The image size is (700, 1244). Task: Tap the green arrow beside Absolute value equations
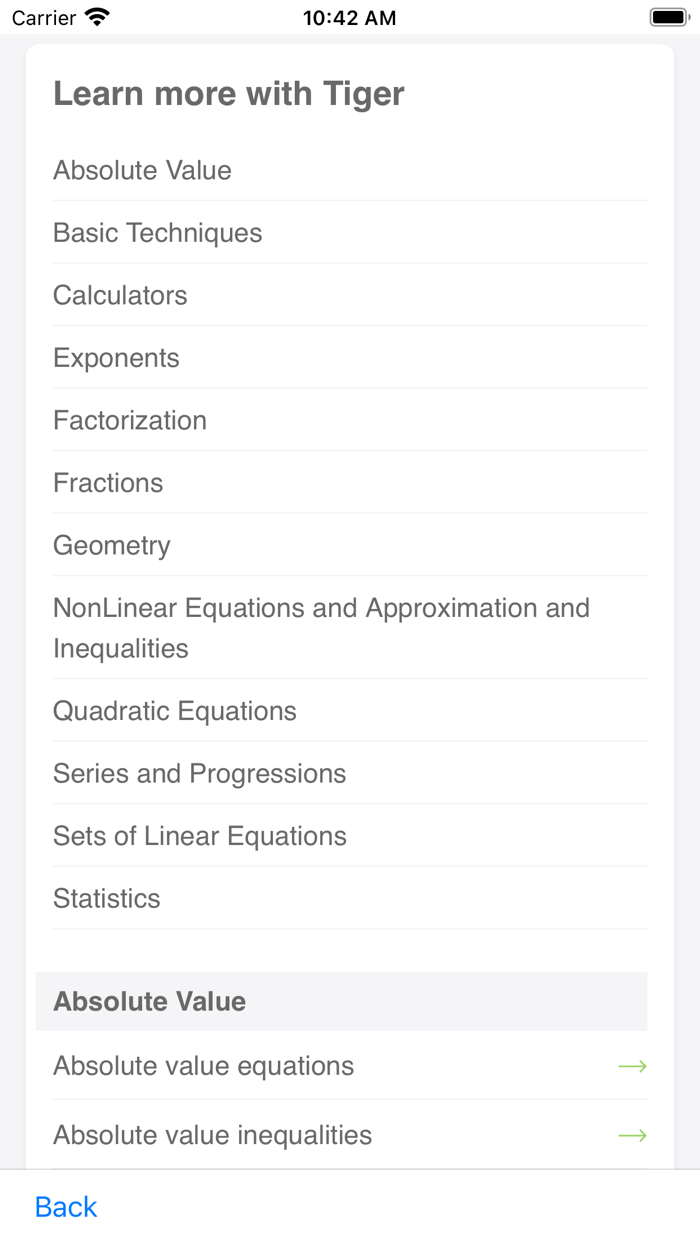[x=632, y=1065]
